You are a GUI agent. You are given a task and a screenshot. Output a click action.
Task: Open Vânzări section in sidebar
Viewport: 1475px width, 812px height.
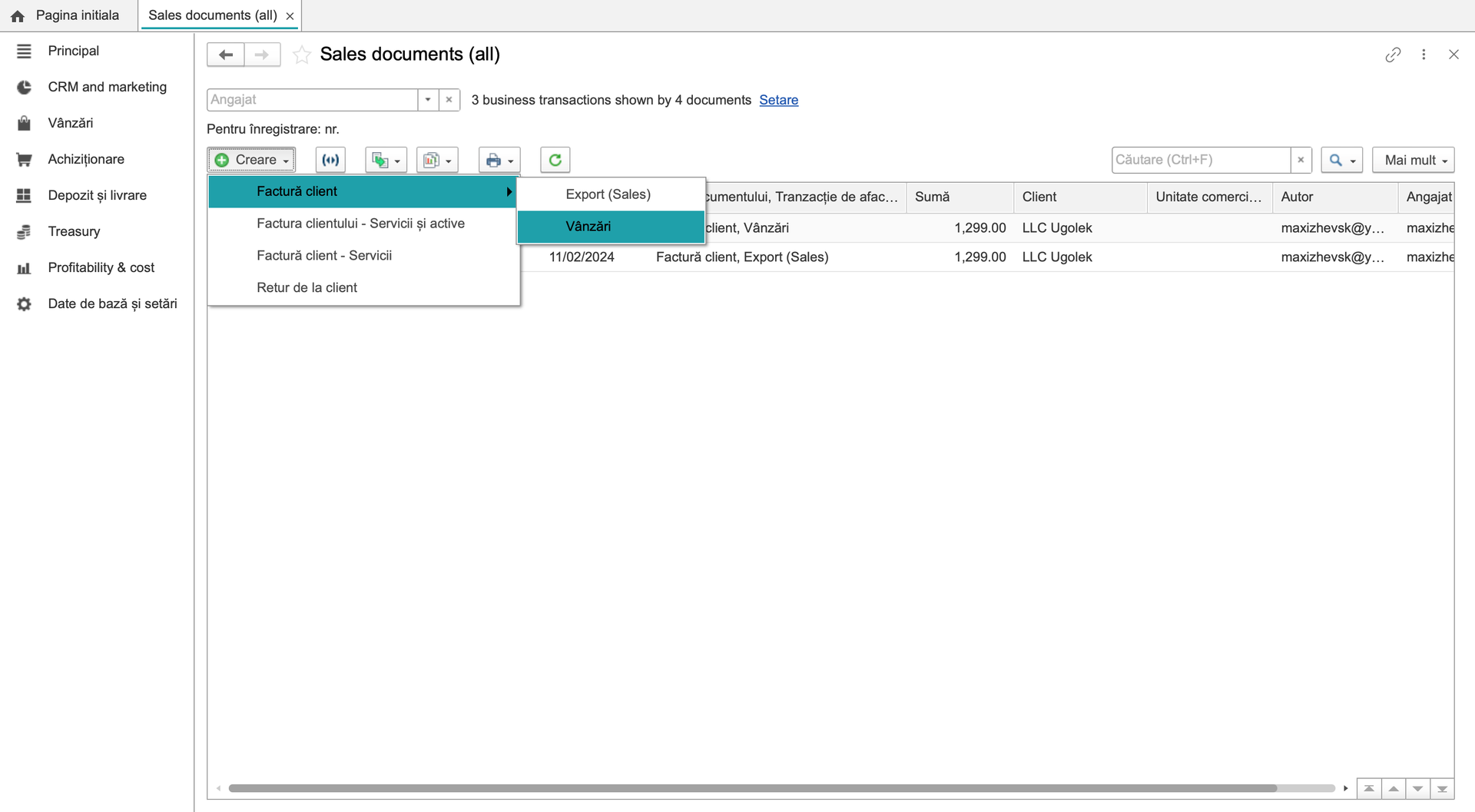[x=70, y=123]
